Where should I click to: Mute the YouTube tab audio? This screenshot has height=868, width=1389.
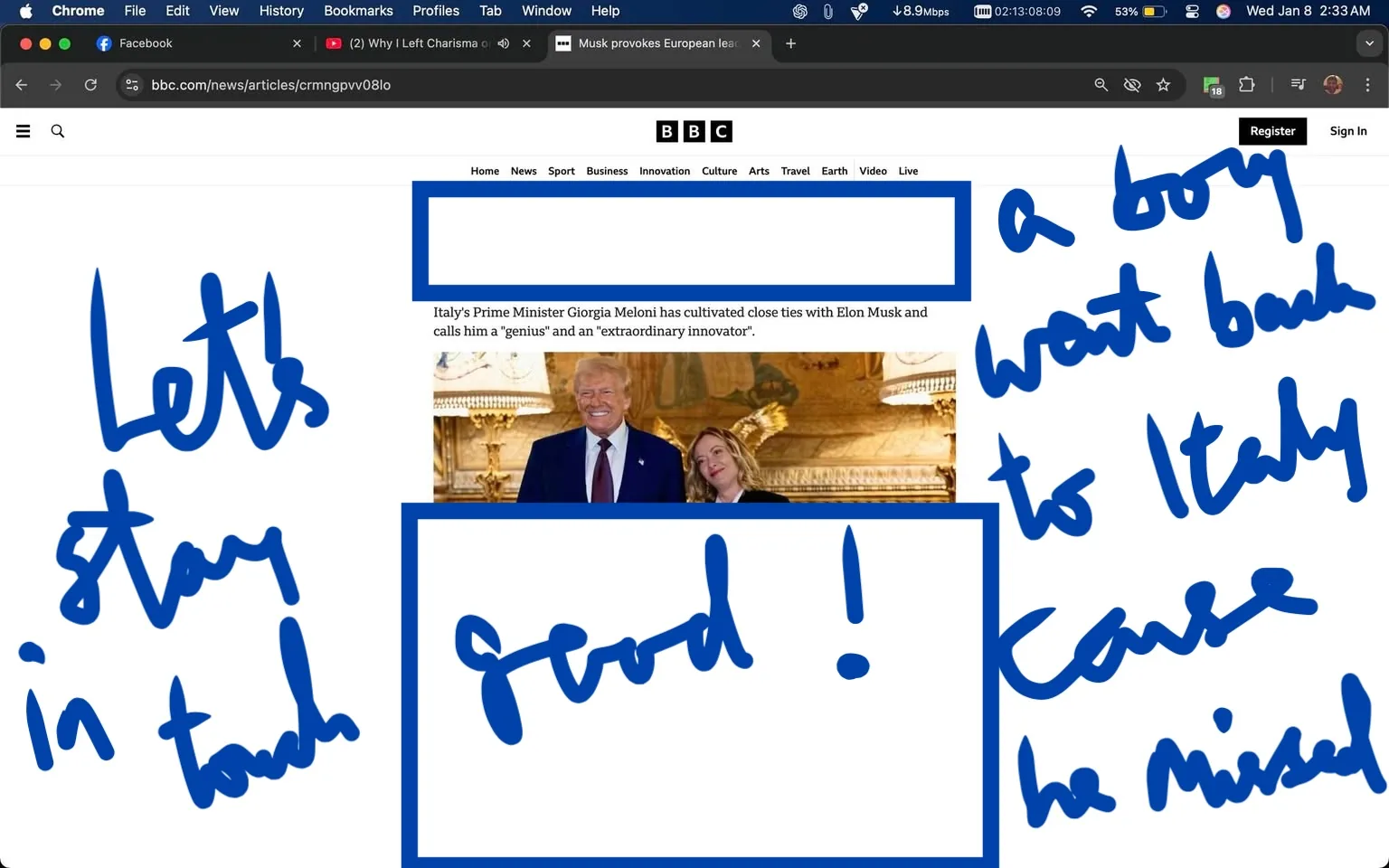coord(504,43)
